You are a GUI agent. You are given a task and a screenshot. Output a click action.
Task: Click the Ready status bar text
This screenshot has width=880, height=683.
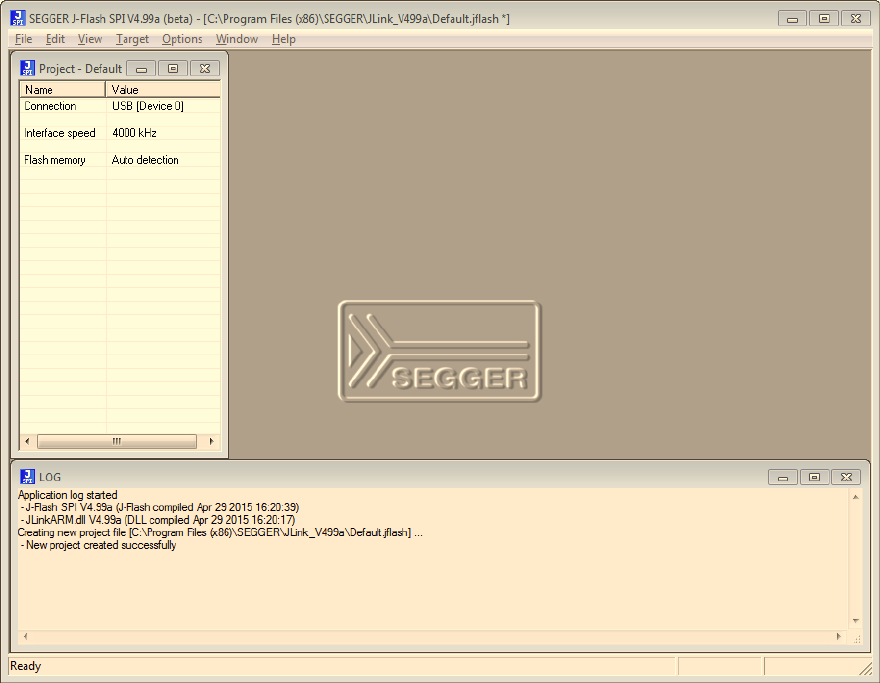[x=25, y=666]
